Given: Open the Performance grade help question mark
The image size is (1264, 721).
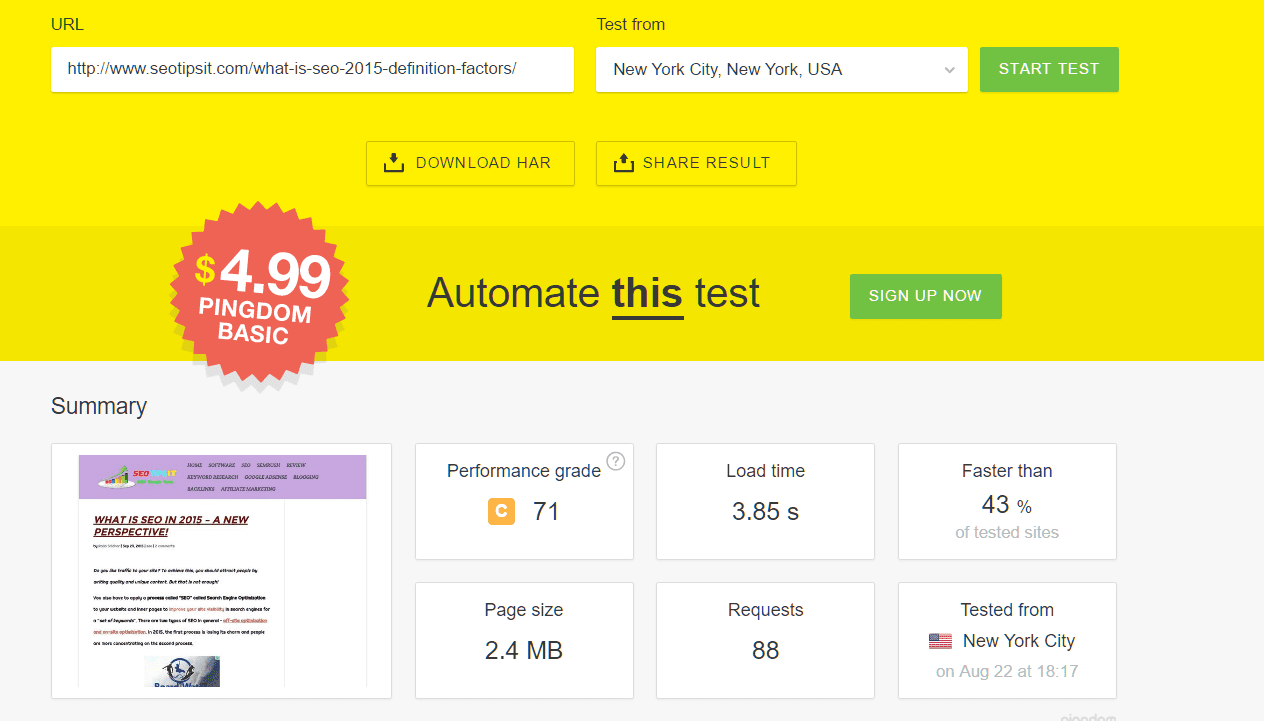Looking at the screenshot, I should click(x=615, y=462).
